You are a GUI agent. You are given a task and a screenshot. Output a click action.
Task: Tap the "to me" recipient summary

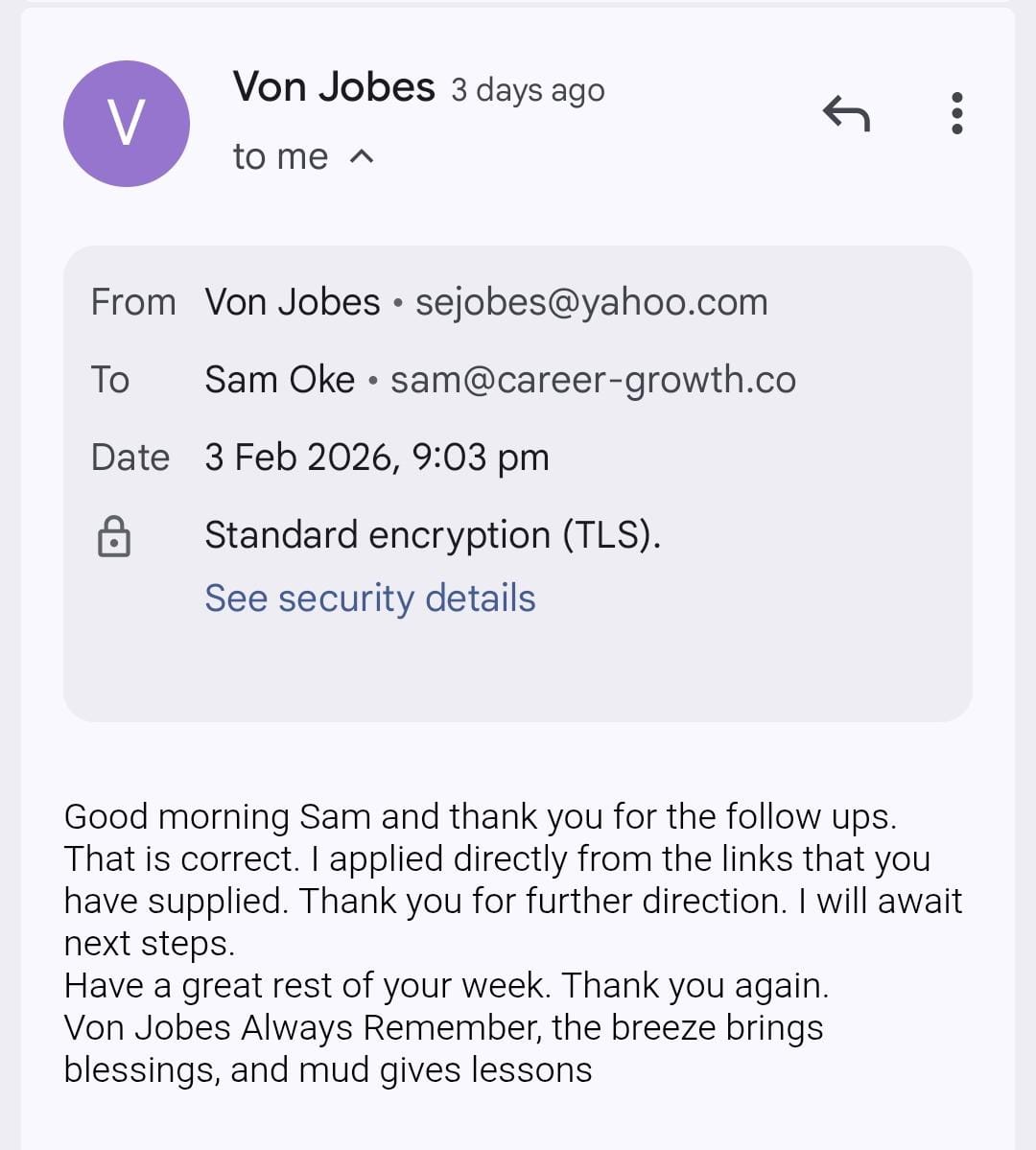(x=280, y=156)
